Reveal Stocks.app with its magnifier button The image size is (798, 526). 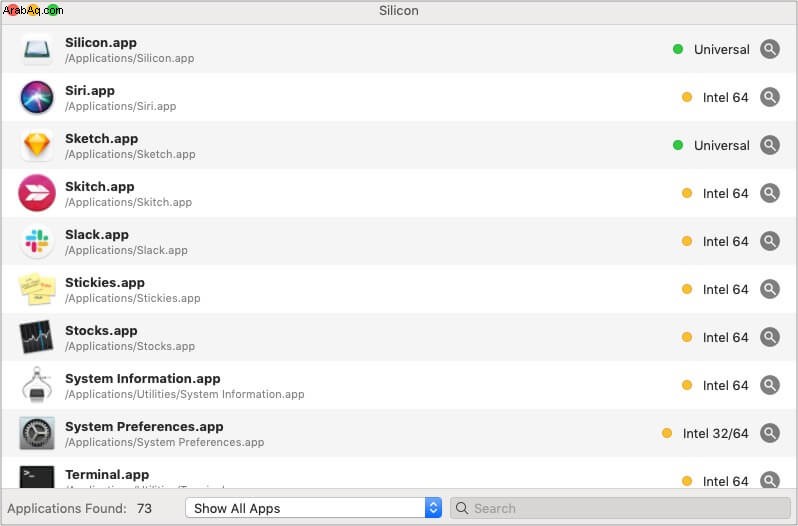click(770, 337)
